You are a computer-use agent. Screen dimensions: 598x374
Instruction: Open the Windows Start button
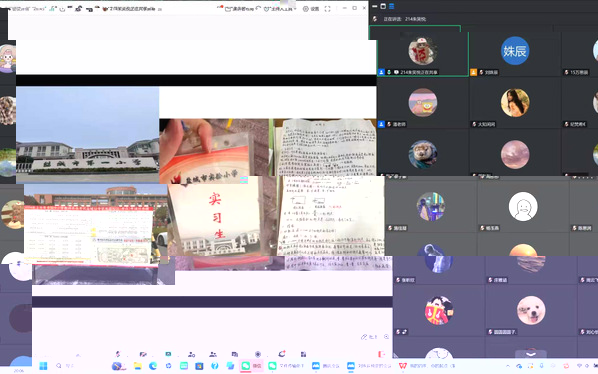point(43,366)
